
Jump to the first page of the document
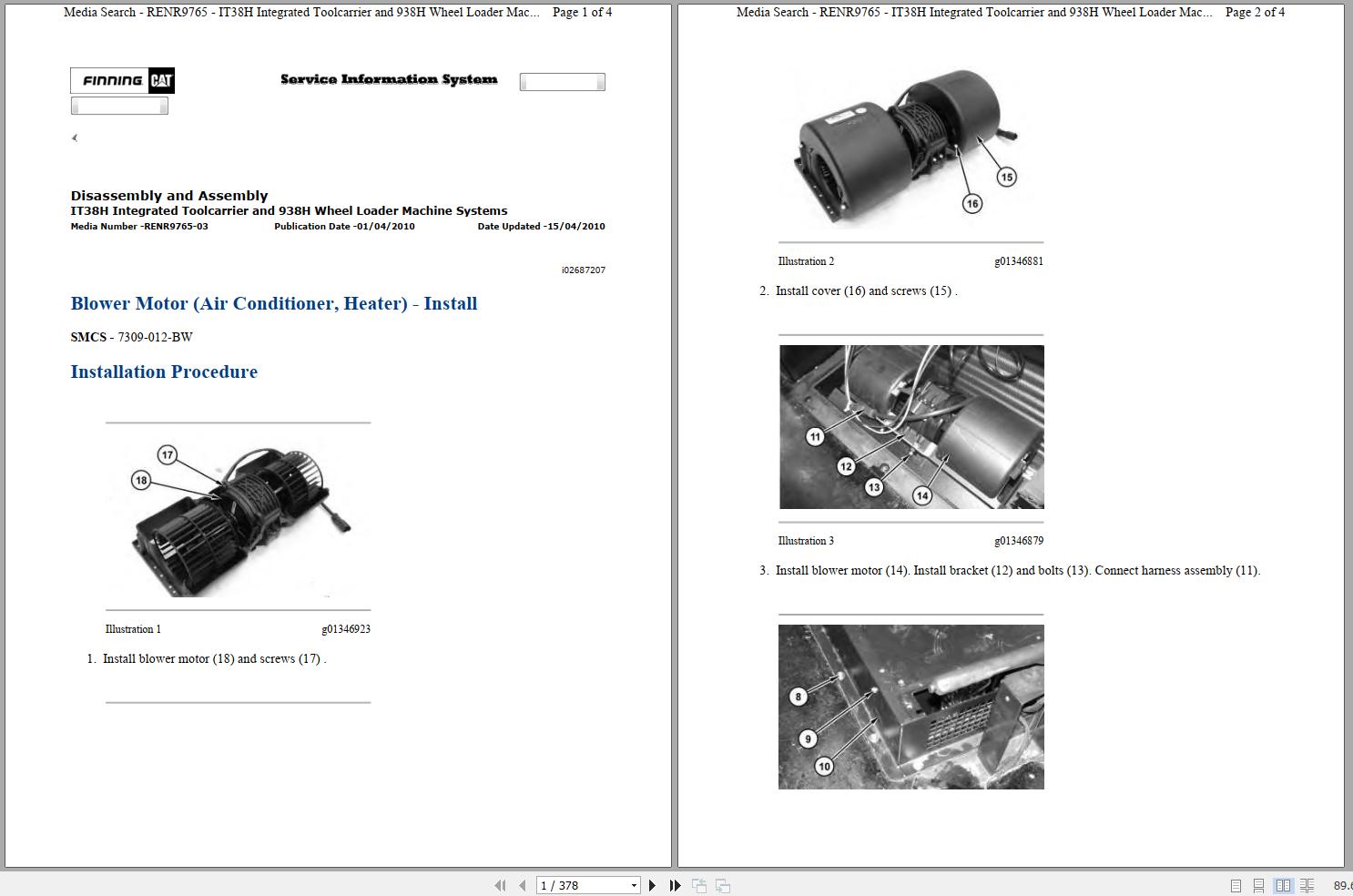coord(501,884)
